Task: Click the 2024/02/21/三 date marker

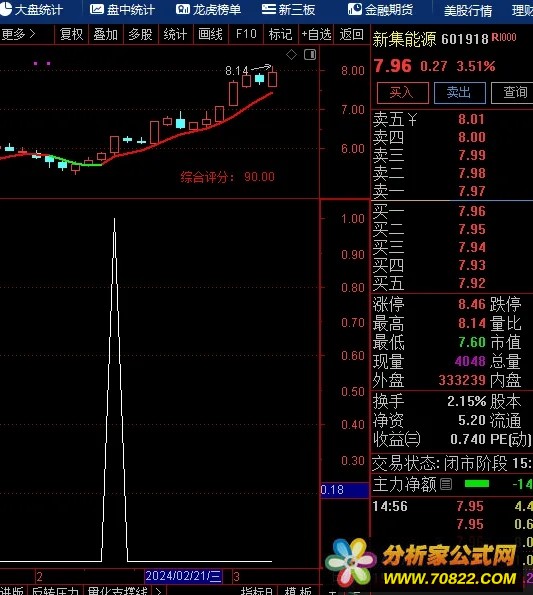Action: [x=183, y=576]
